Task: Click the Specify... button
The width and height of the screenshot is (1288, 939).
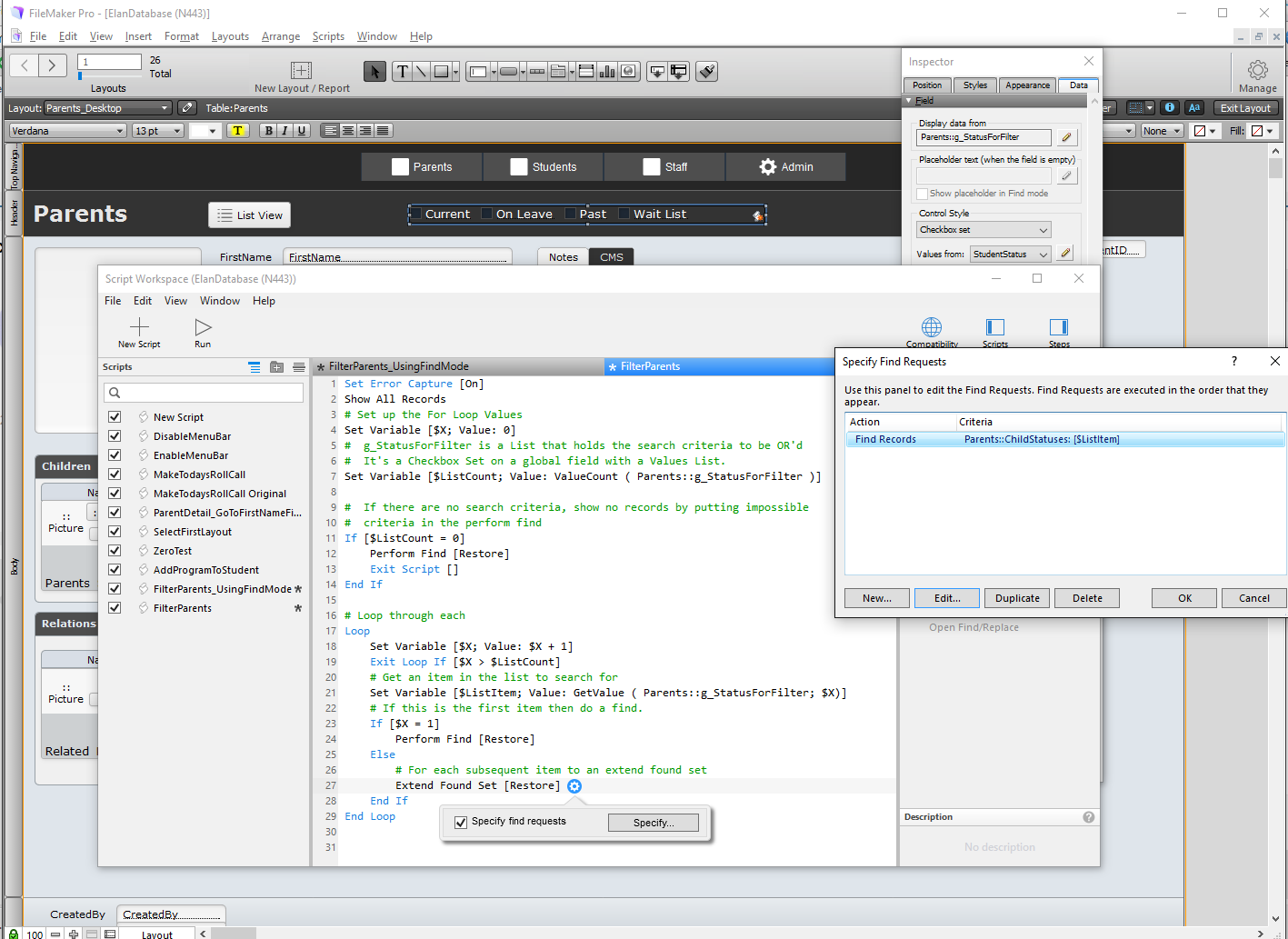Action: pyautogui.click(x=654, y=823)
